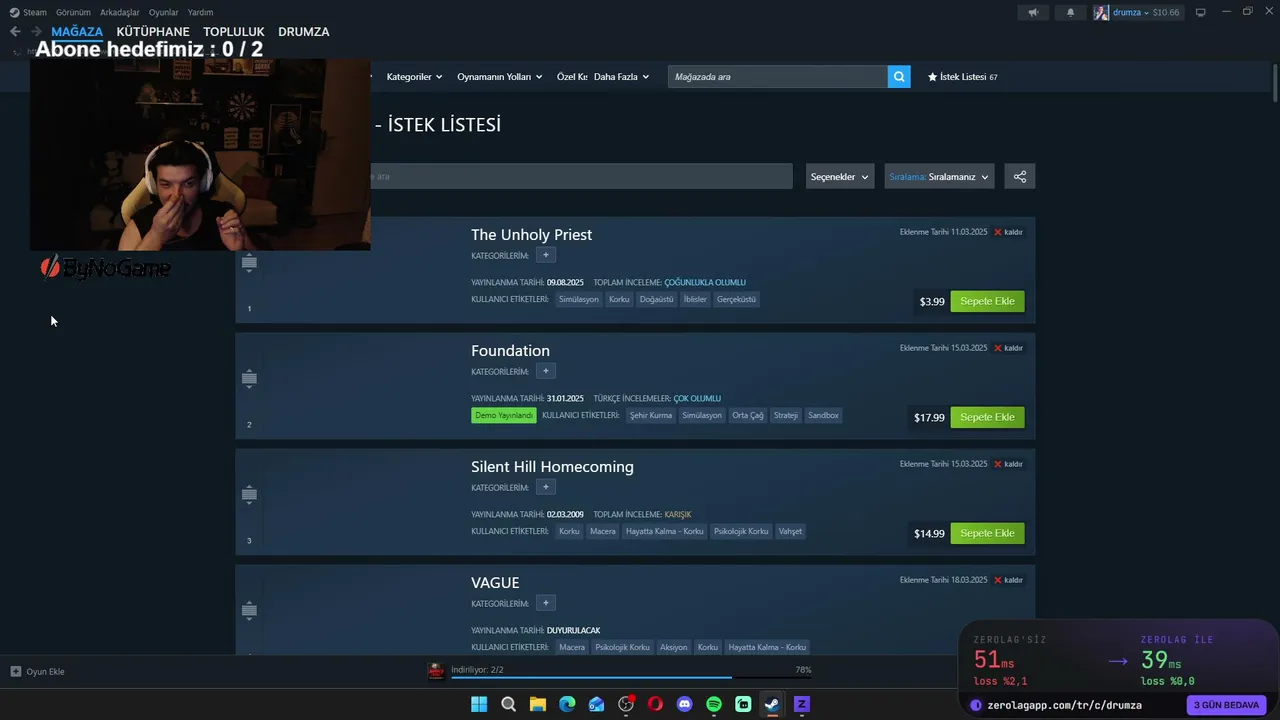Screen dimensions: 1280x720
Task: Open the Arkadaşlar menu
Action: tap(120, 13)
